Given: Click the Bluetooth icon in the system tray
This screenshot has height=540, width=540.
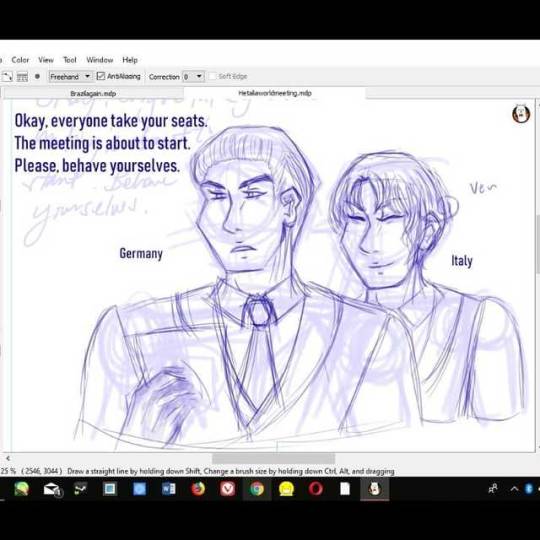Looking at the screenshot, I should click(529, 489).
